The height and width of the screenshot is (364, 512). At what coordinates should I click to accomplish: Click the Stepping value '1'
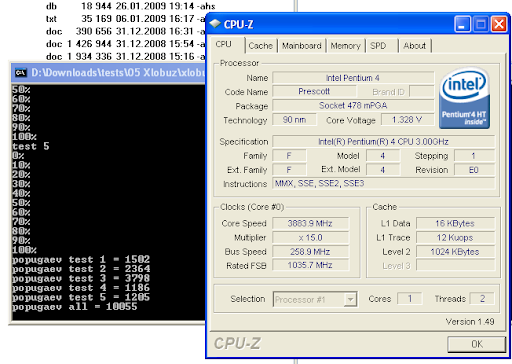click(474, 156)
